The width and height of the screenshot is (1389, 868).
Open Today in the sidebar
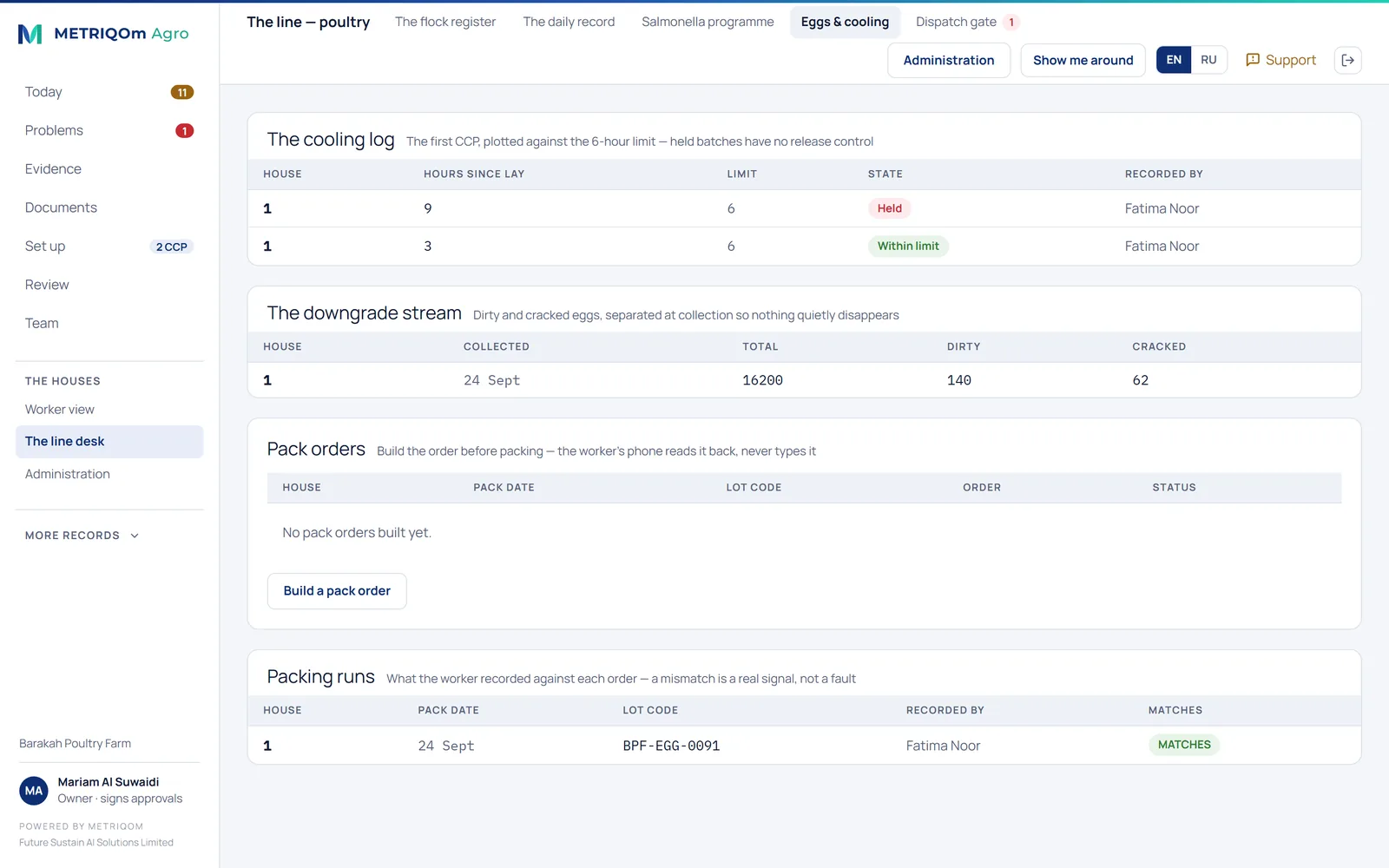tap(109, 92)
